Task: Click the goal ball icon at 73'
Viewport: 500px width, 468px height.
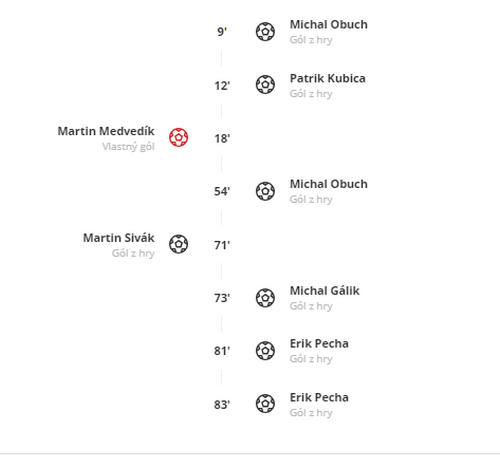Action: (265, 298)
